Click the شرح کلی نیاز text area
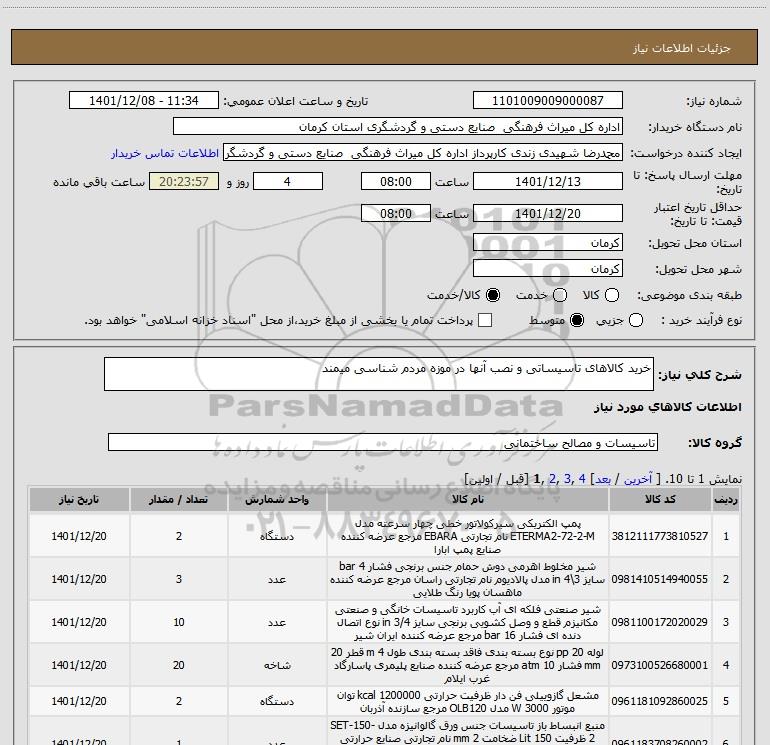The height and width of the screenshot is (745, 770). coord(379,374)
